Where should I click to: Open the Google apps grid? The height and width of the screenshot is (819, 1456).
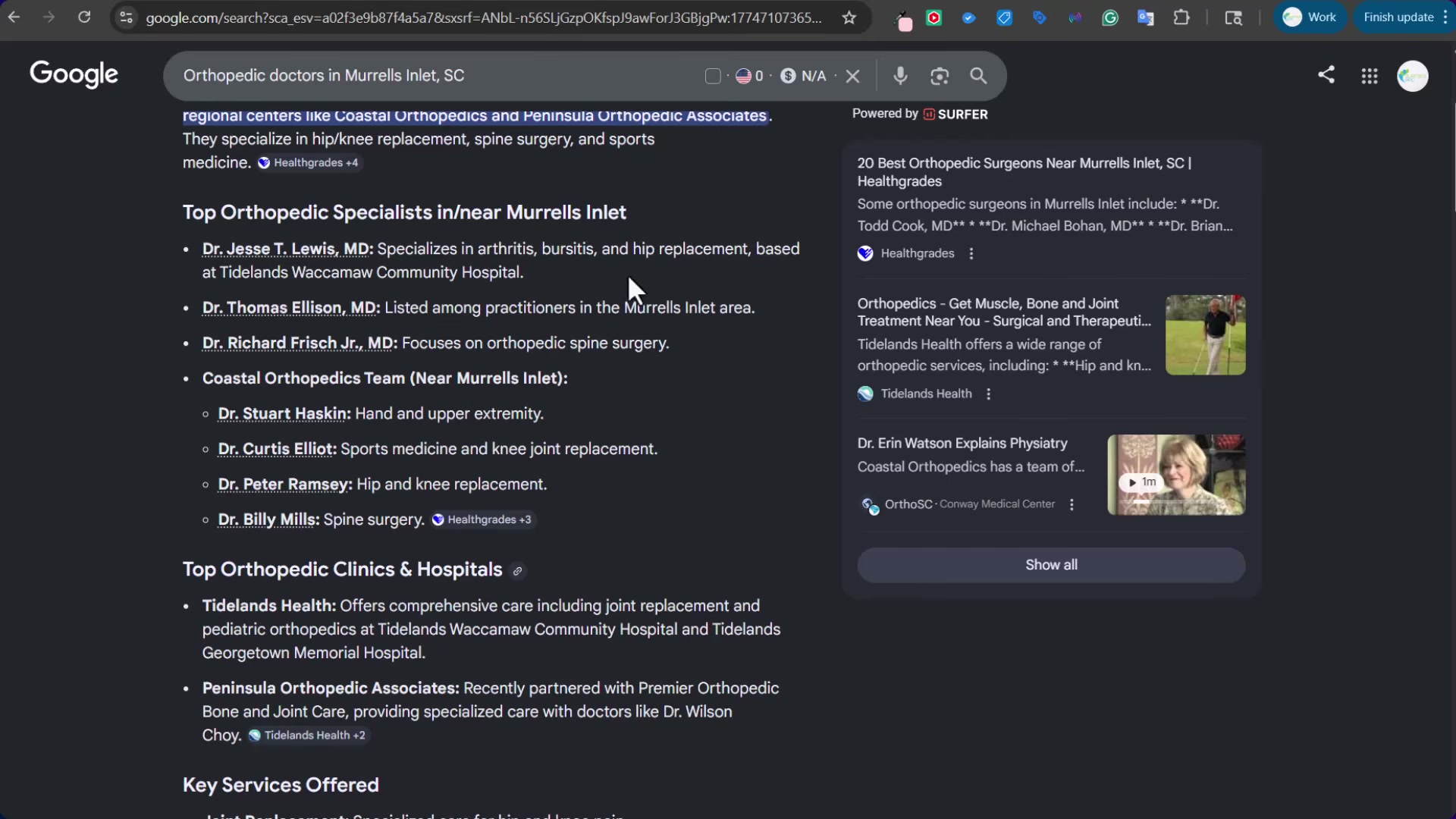click(x=1370, y=76)
